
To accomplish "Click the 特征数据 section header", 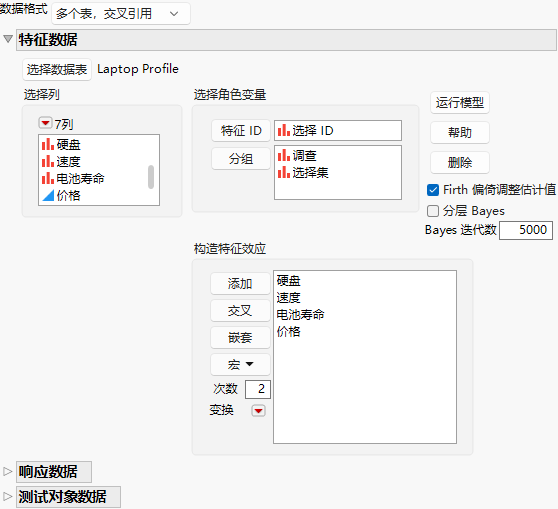I will 286,40.
